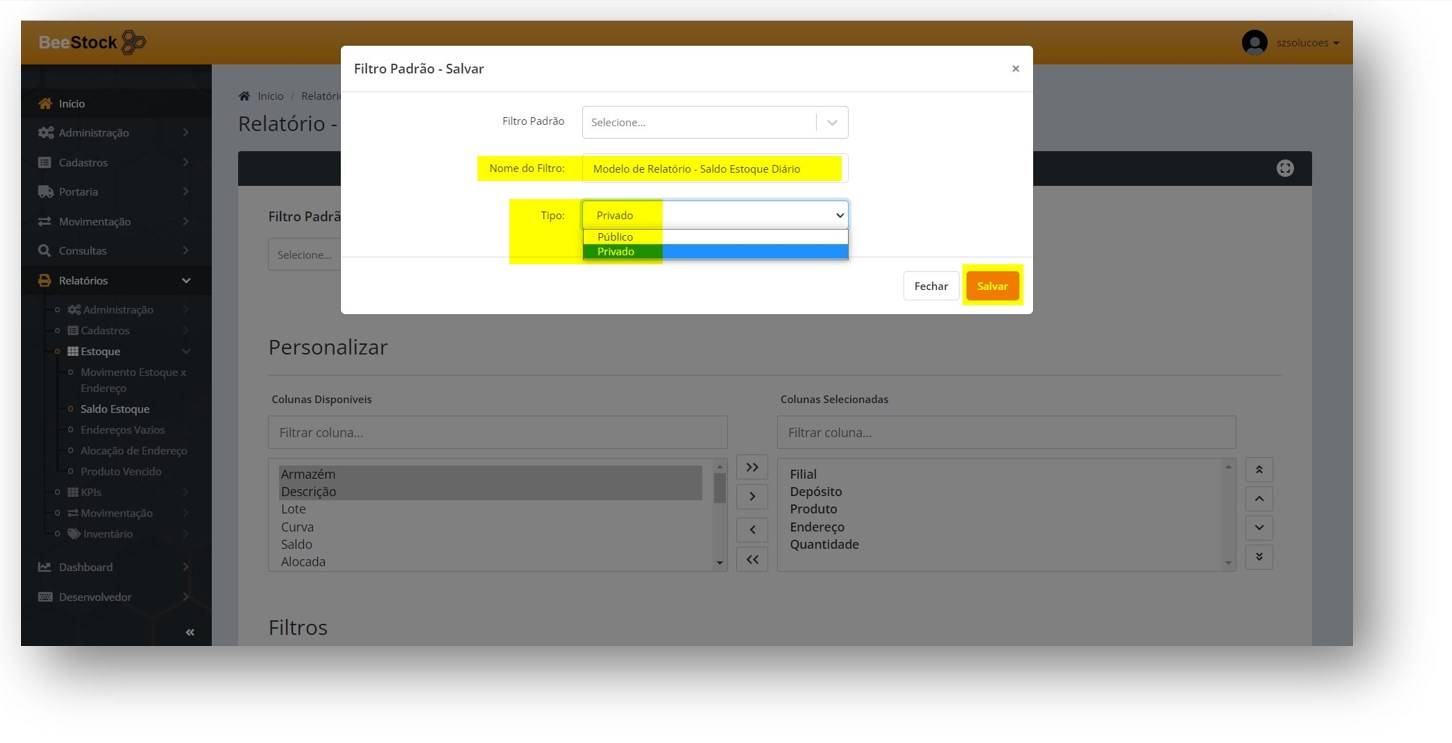Move selected column one position down
Screen dimensions: 1452x743
click(x=1259, y=528)
